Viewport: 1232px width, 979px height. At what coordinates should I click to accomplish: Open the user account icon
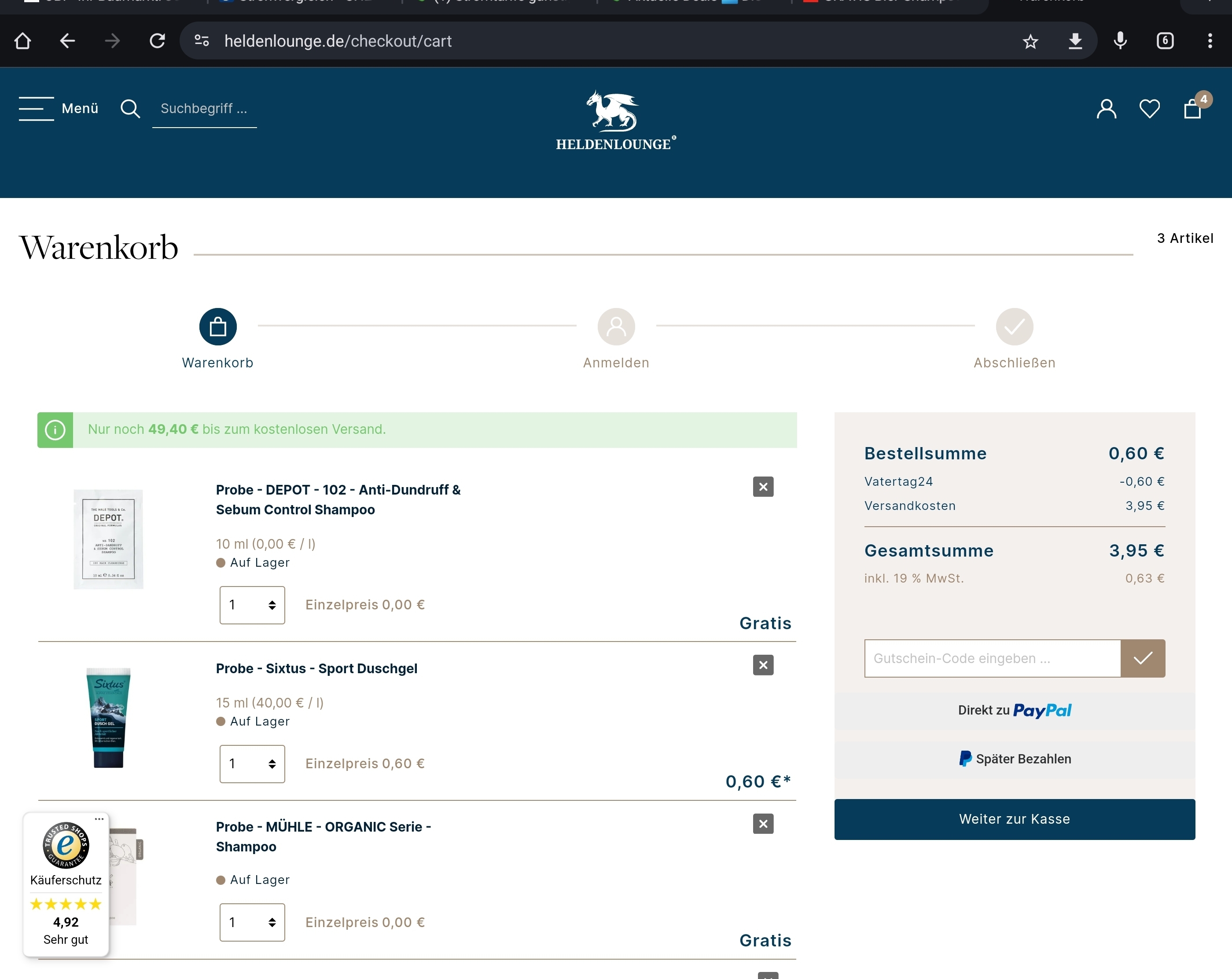point(1106,109)
